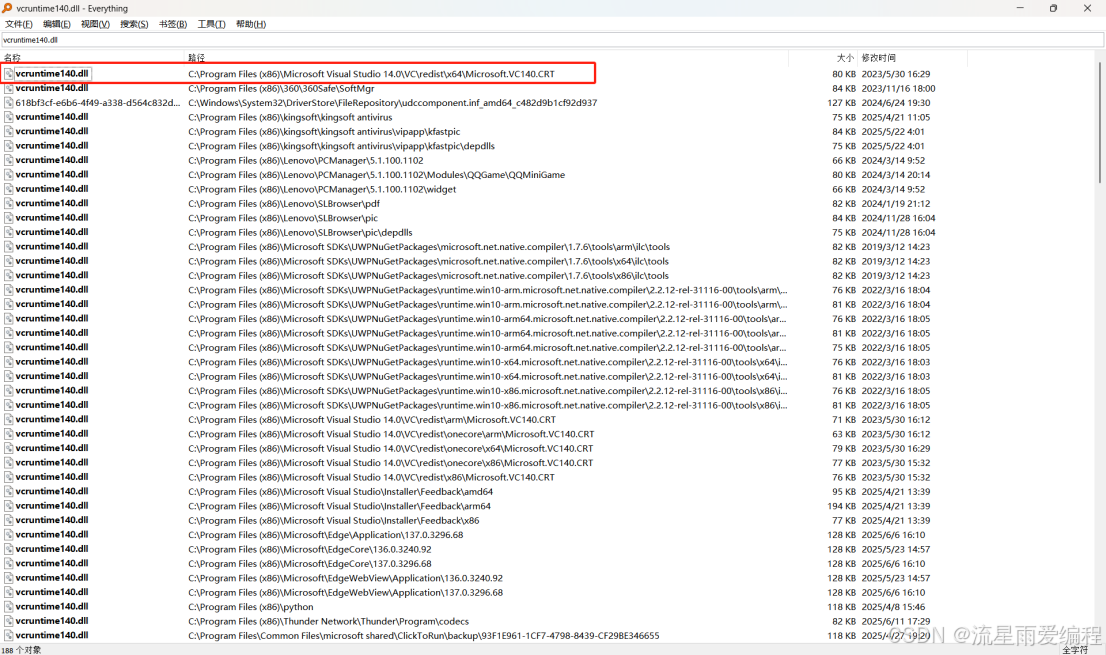The height and width of the screenshot is (655, 1106).
Task: Sort results by the 名称 column header
Action: pos(92,58)
